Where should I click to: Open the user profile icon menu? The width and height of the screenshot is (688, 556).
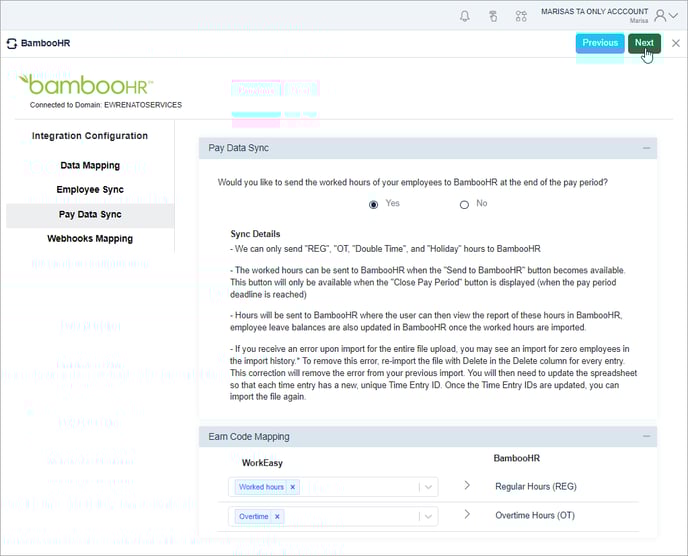(660, 16)
